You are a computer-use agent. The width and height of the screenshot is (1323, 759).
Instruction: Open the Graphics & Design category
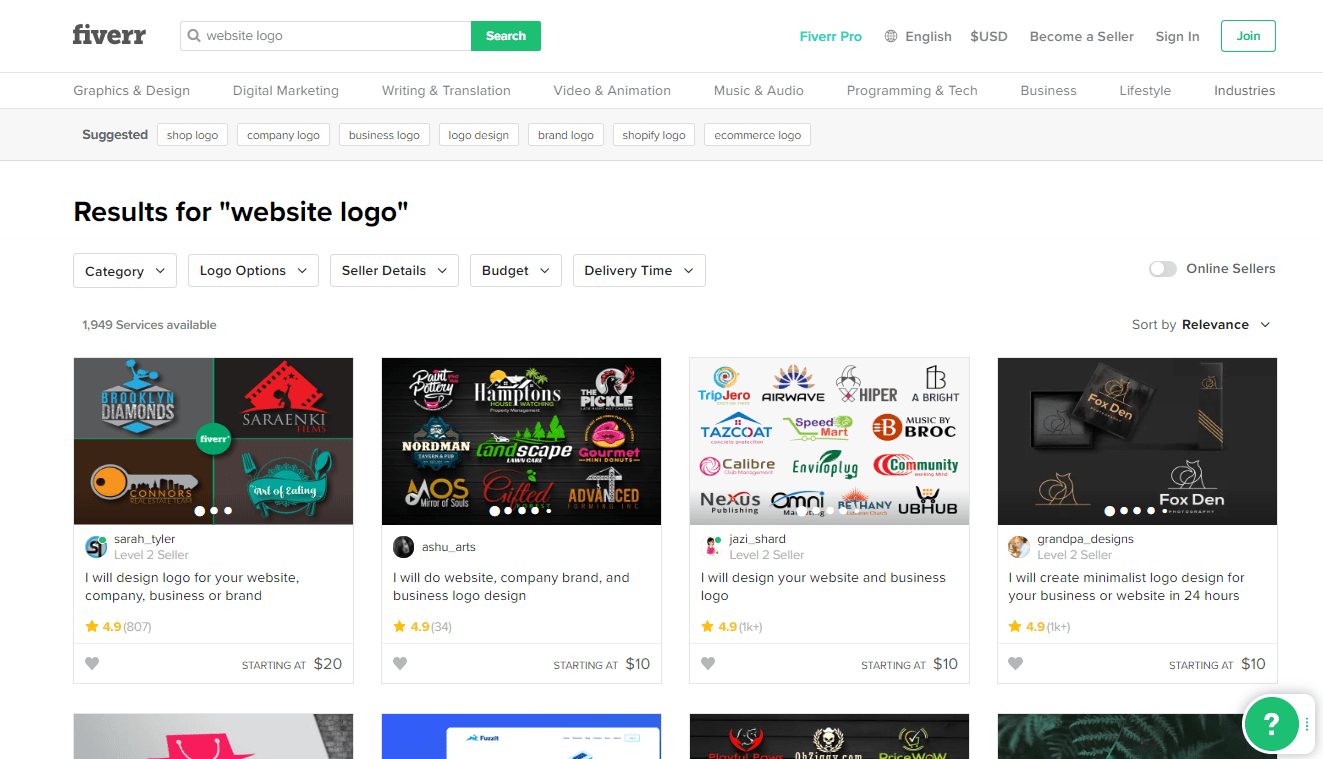point(131,90)
